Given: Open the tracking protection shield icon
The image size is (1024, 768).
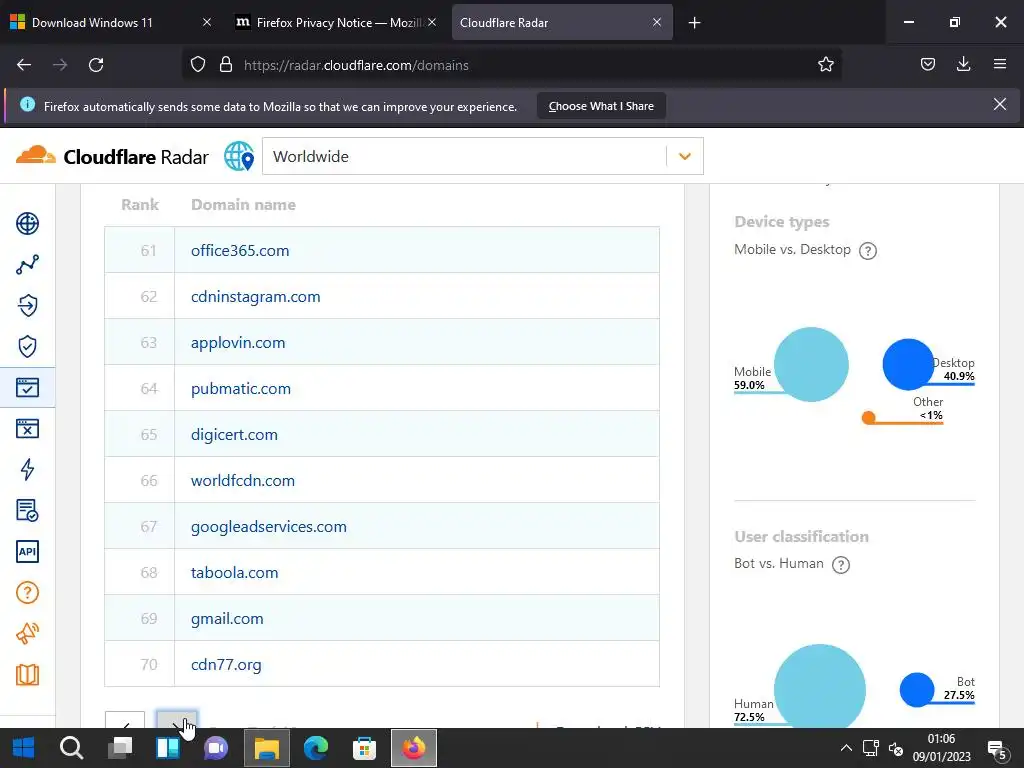Looking at the screenshot, I should pyautogui.click(x=198, y=65).
